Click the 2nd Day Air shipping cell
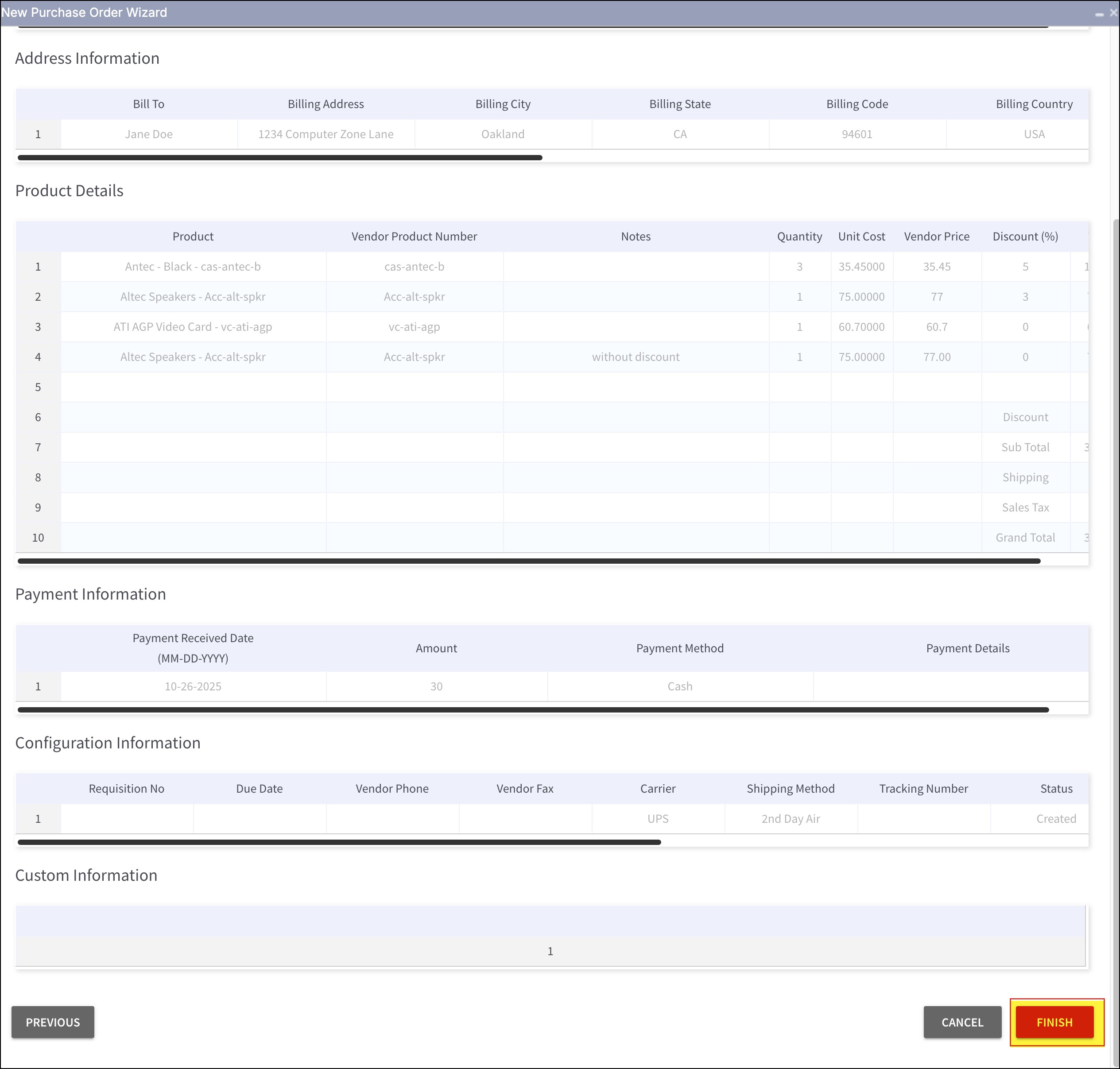The width and height of the screenshot is (1120, 1069). [x=790, y=819]
